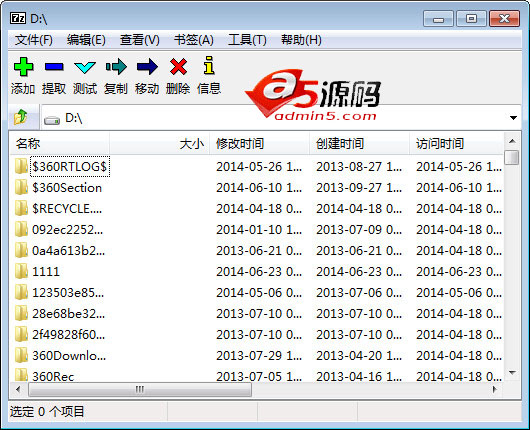Click the 360Rec folder name

[x=53, y=376]
